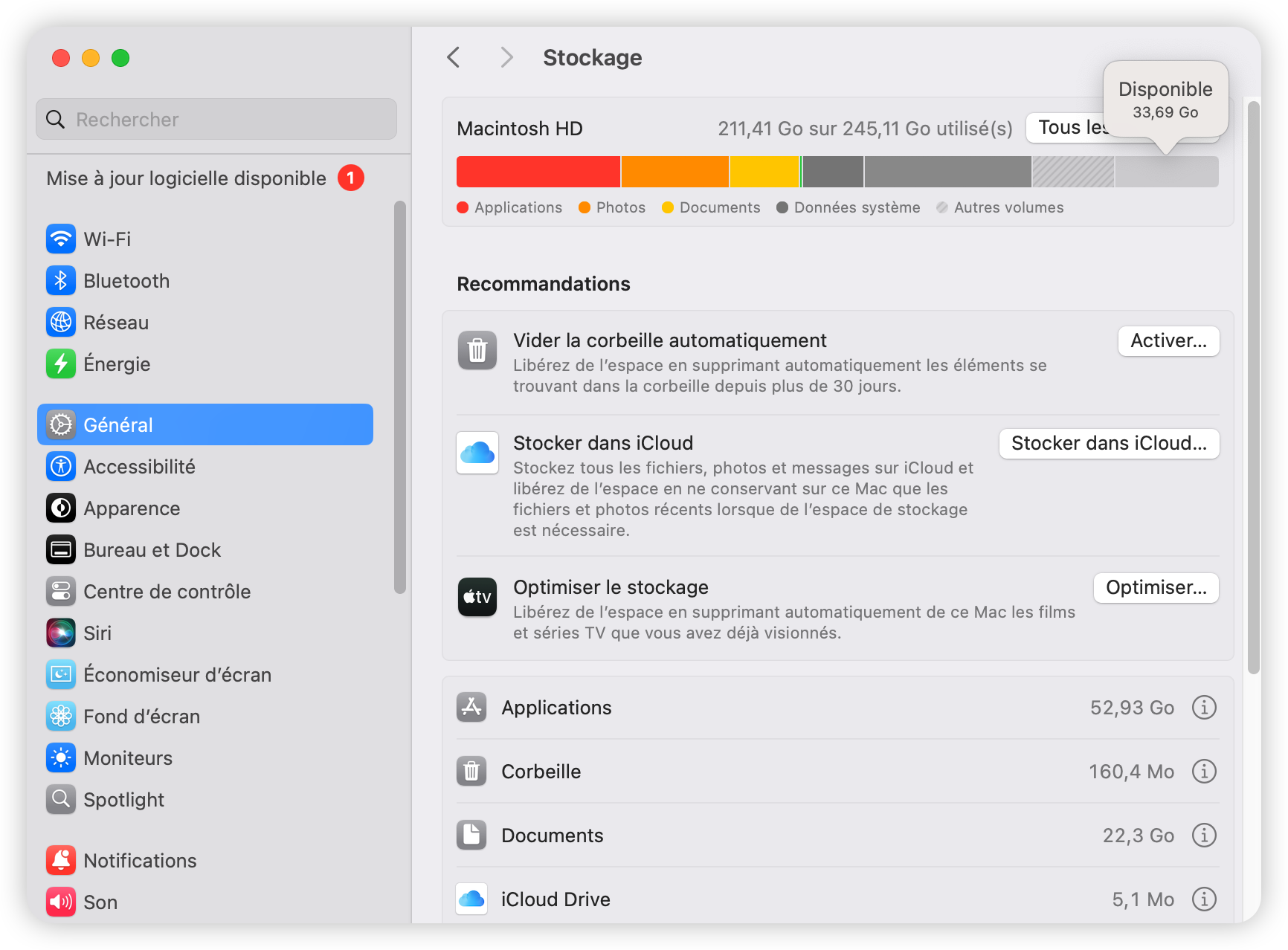
Task: Click '211,41 Go sur 245,11 Go utilisé(s)' text
Action: [865, 129]
